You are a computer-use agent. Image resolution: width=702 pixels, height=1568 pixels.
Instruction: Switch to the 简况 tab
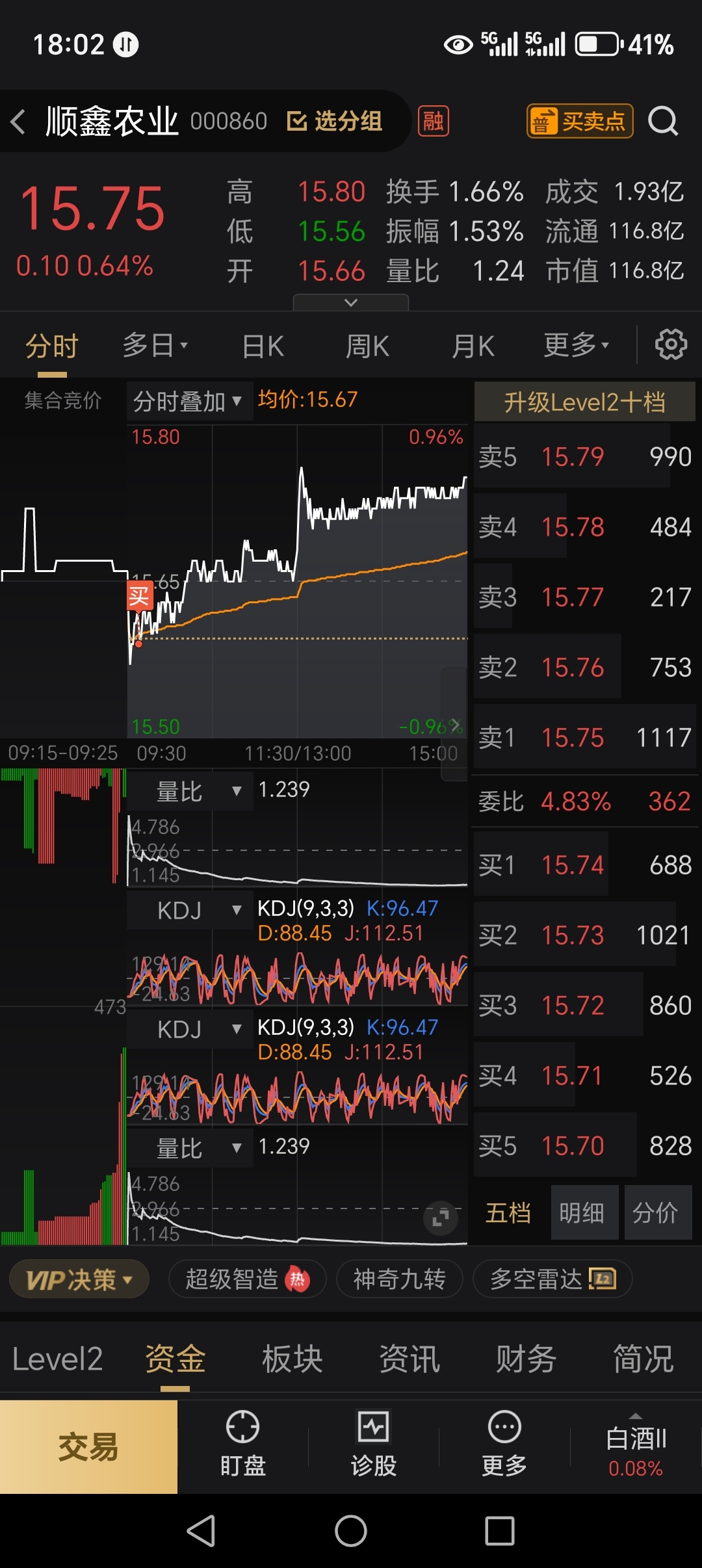tap(643, 1359)
